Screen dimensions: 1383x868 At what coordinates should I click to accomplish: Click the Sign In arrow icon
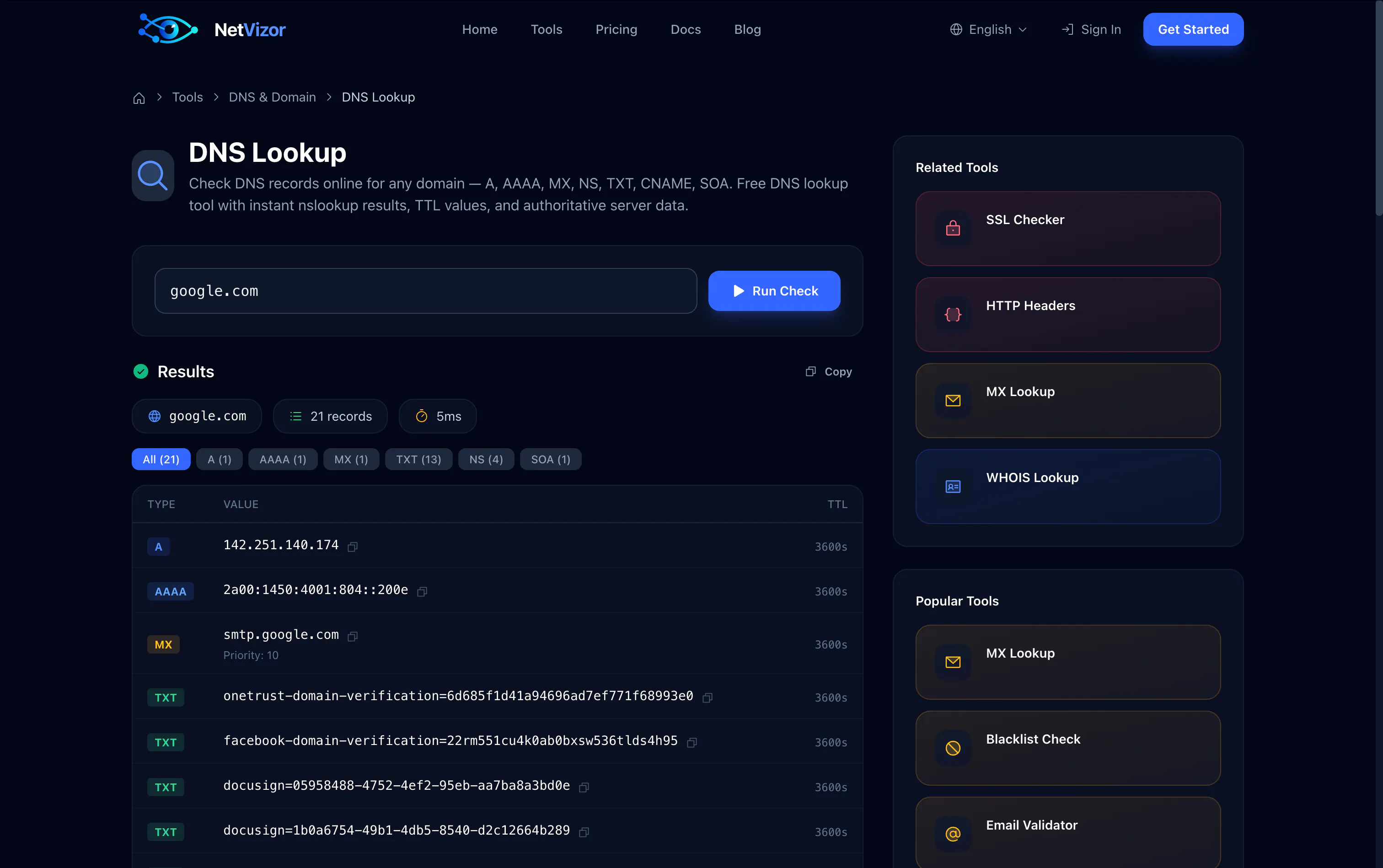tap(1067, 29)
